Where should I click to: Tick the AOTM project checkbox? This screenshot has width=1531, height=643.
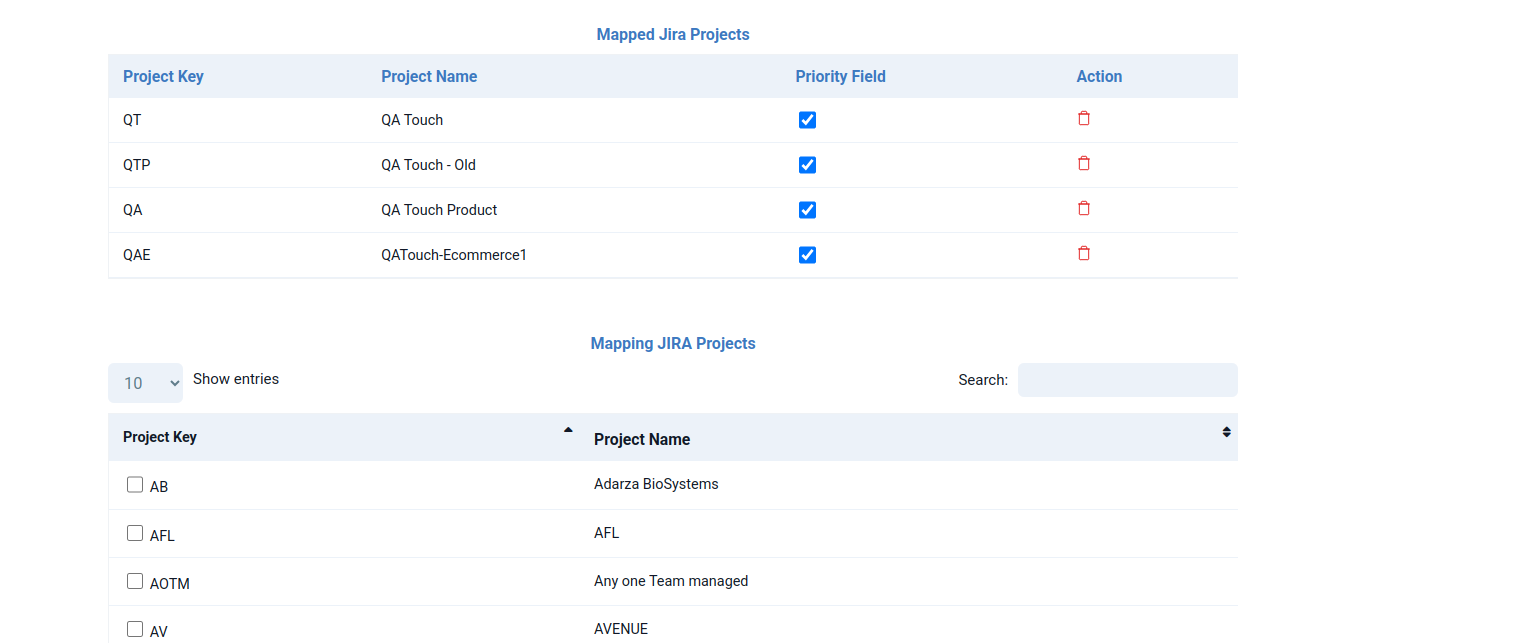(x=135, y=581)
